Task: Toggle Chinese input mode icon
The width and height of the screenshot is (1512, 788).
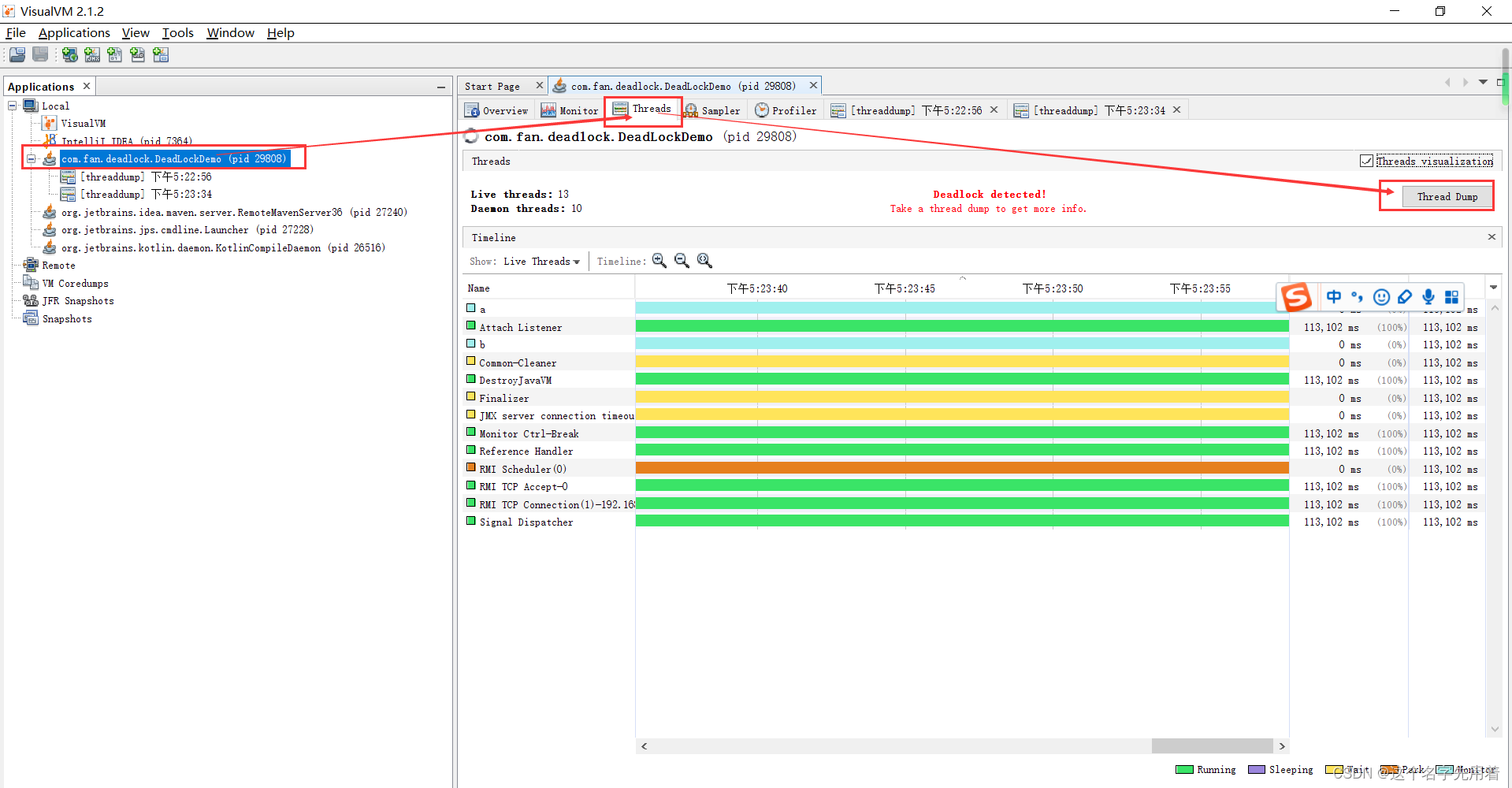Action: pos(1334,297)
